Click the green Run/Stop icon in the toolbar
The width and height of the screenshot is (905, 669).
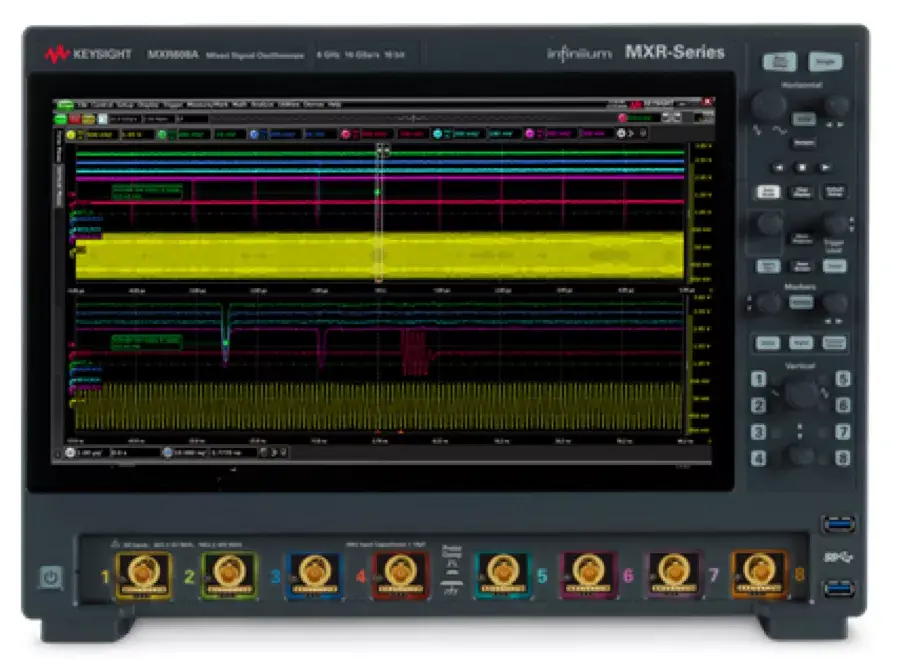(x=62, y=117)
